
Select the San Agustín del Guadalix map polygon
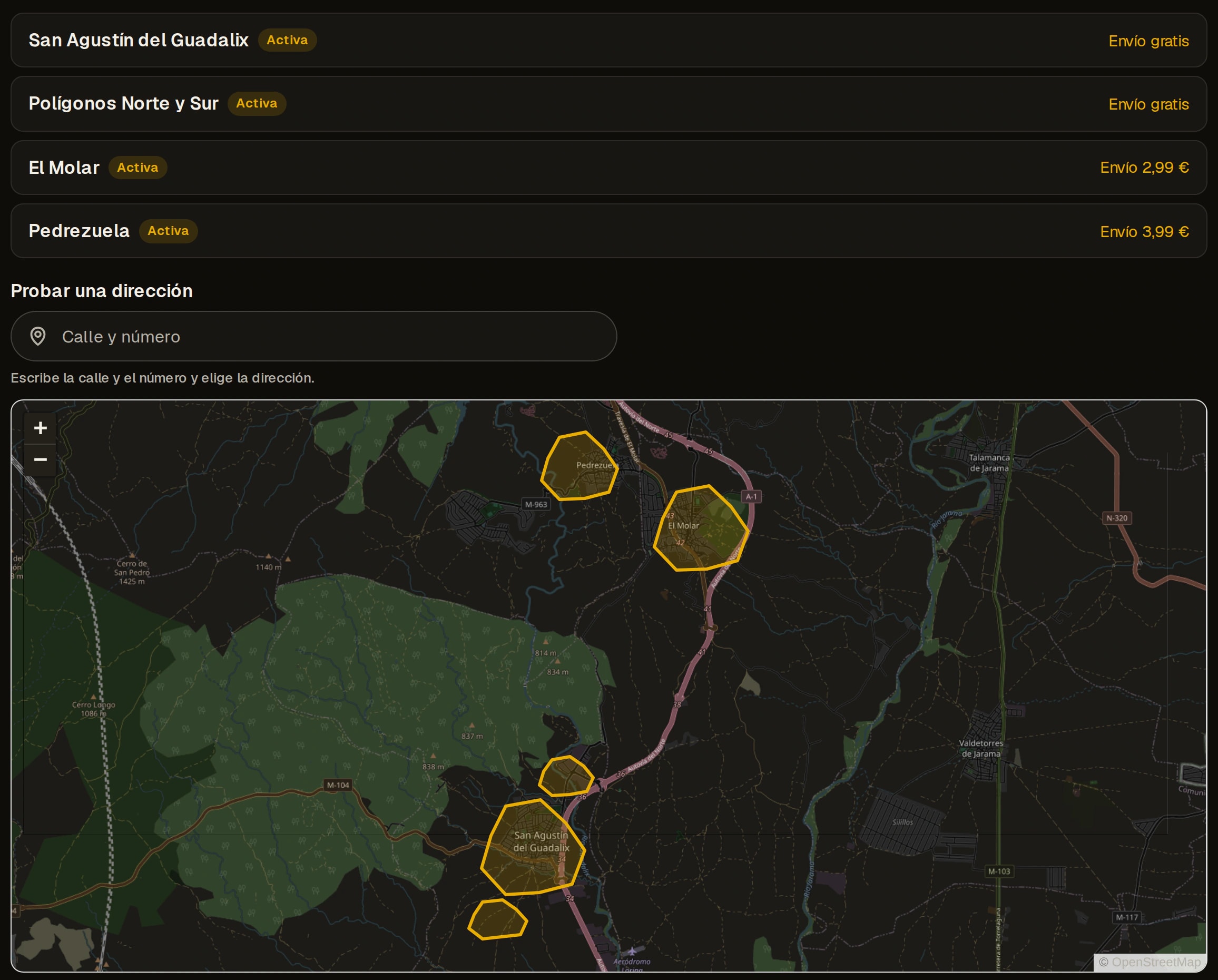533,848
